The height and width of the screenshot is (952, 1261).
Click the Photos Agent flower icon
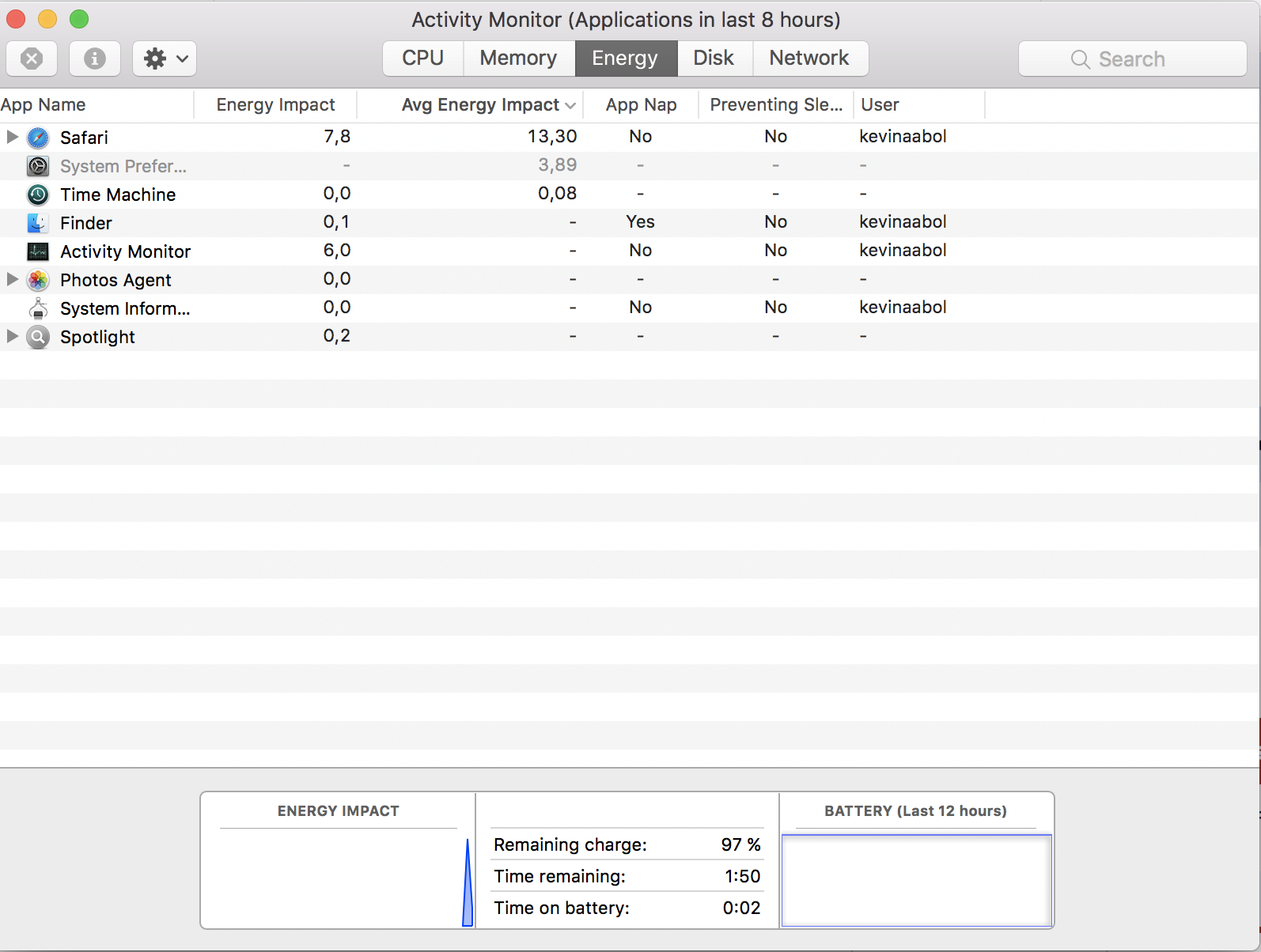38,280
